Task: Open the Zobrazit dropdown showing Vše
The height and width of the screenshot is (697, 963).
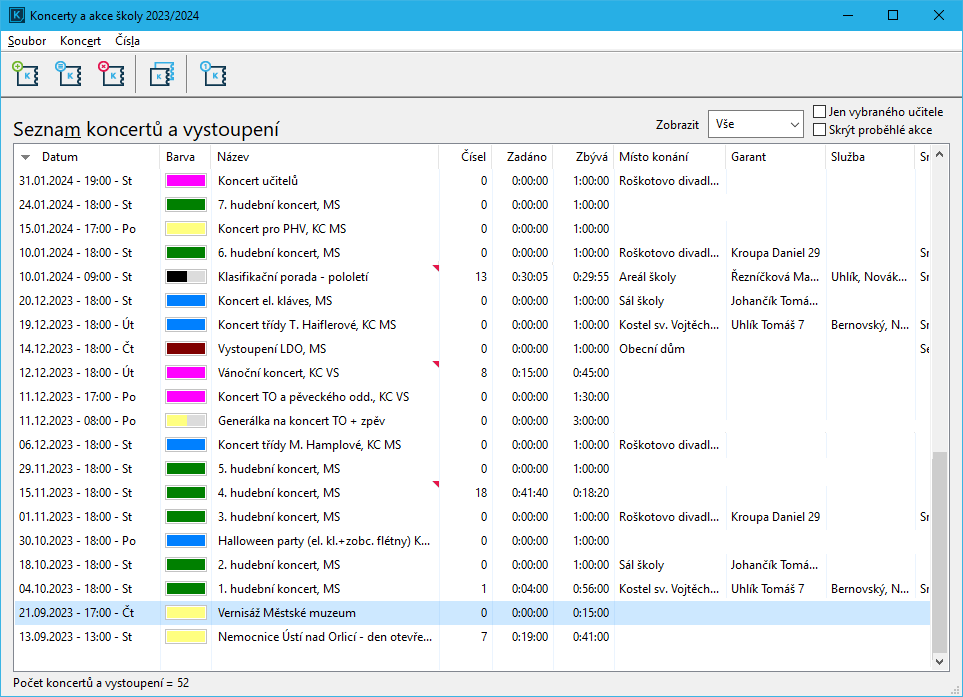Action: point(755,124)
